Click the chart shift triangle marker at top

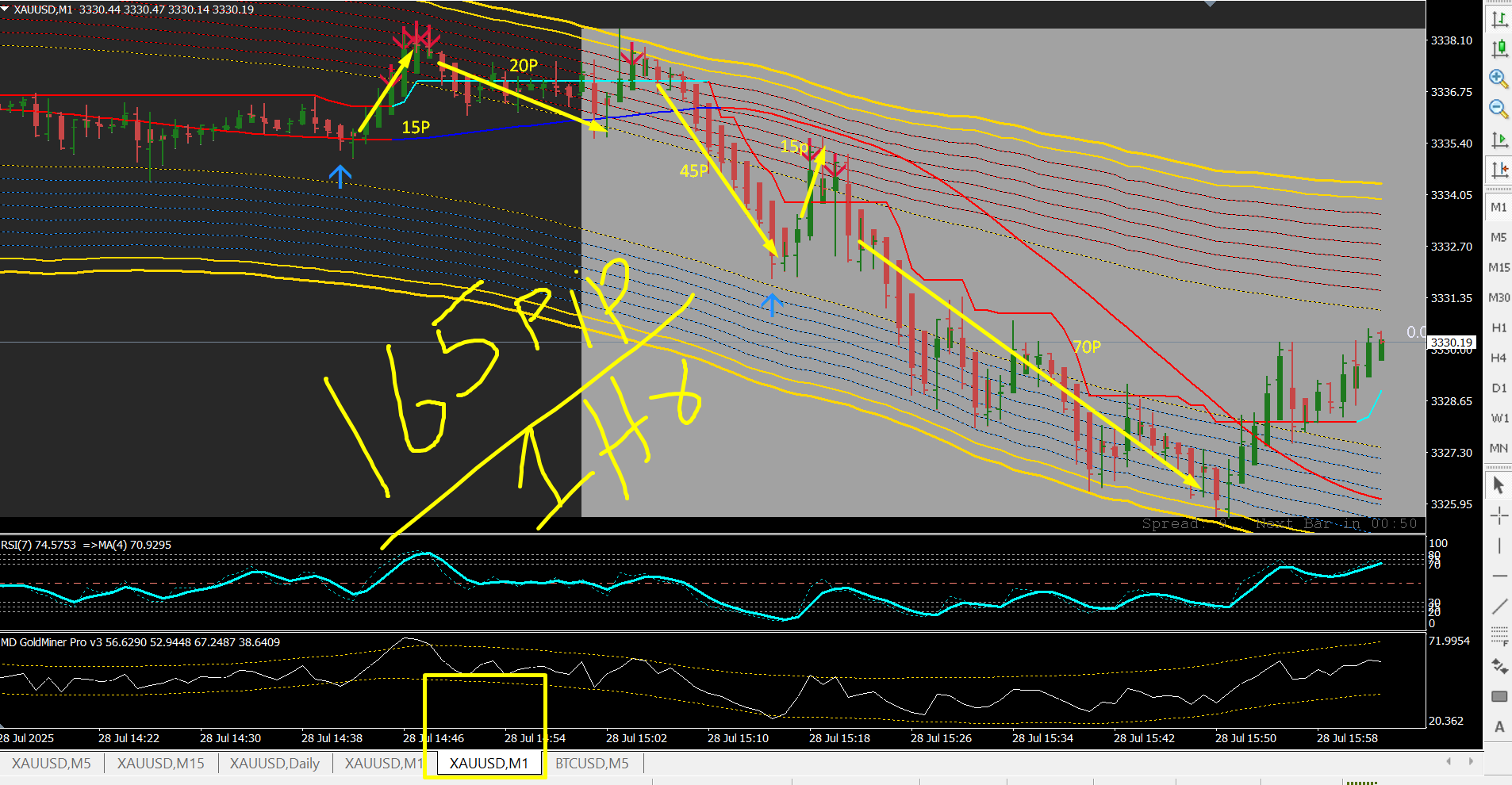click(1210, 4)
